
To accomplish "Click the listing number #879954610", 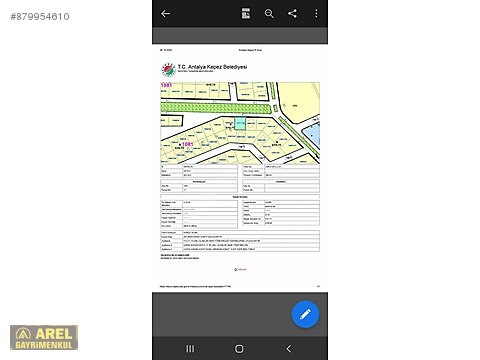I will click(x=40, y=17).
